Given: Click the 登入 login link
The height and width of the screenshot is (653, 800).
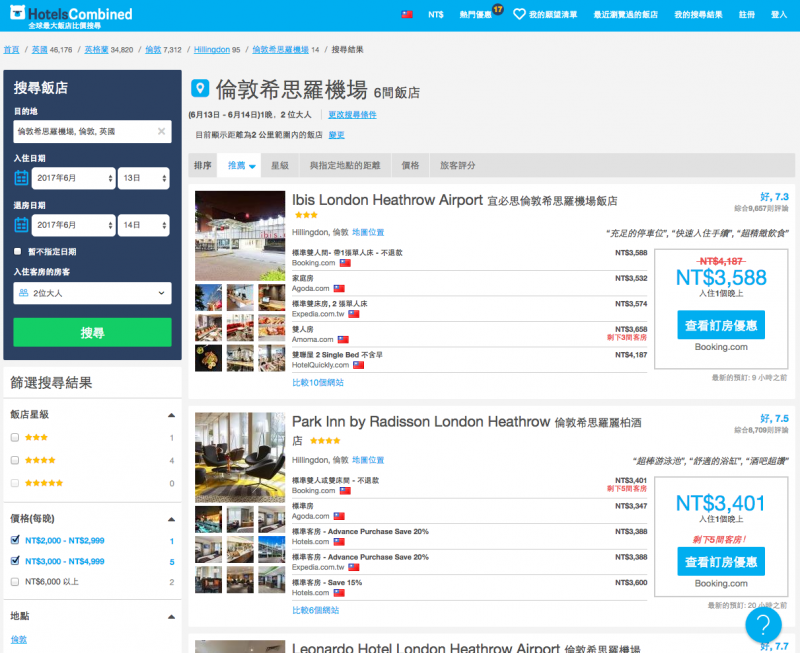Looking at the screenshot, I should (779, 14).
